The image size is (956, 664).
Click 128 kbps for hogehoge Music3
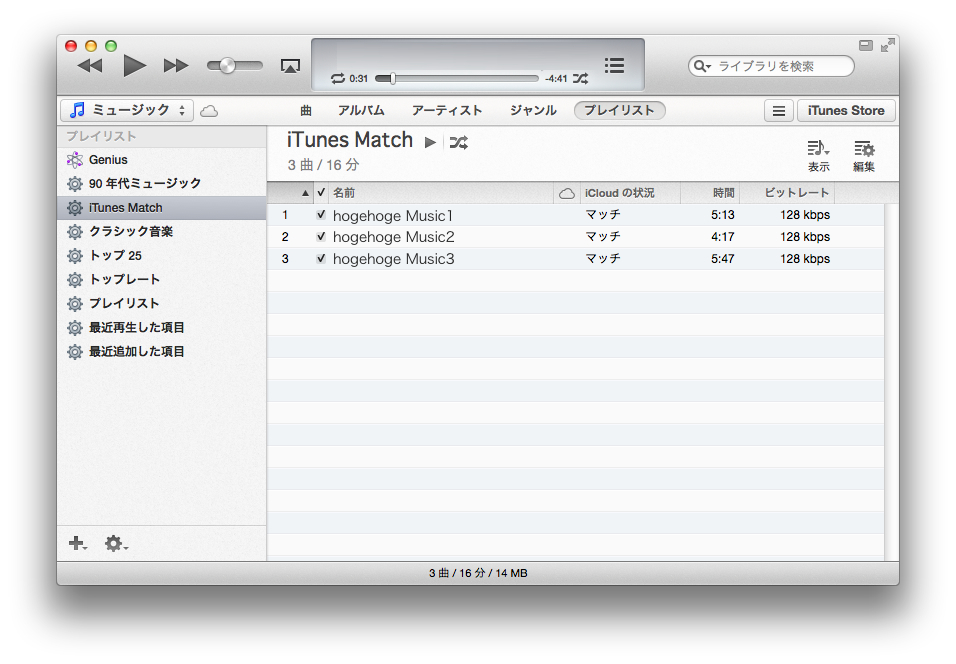coord(805,259)
